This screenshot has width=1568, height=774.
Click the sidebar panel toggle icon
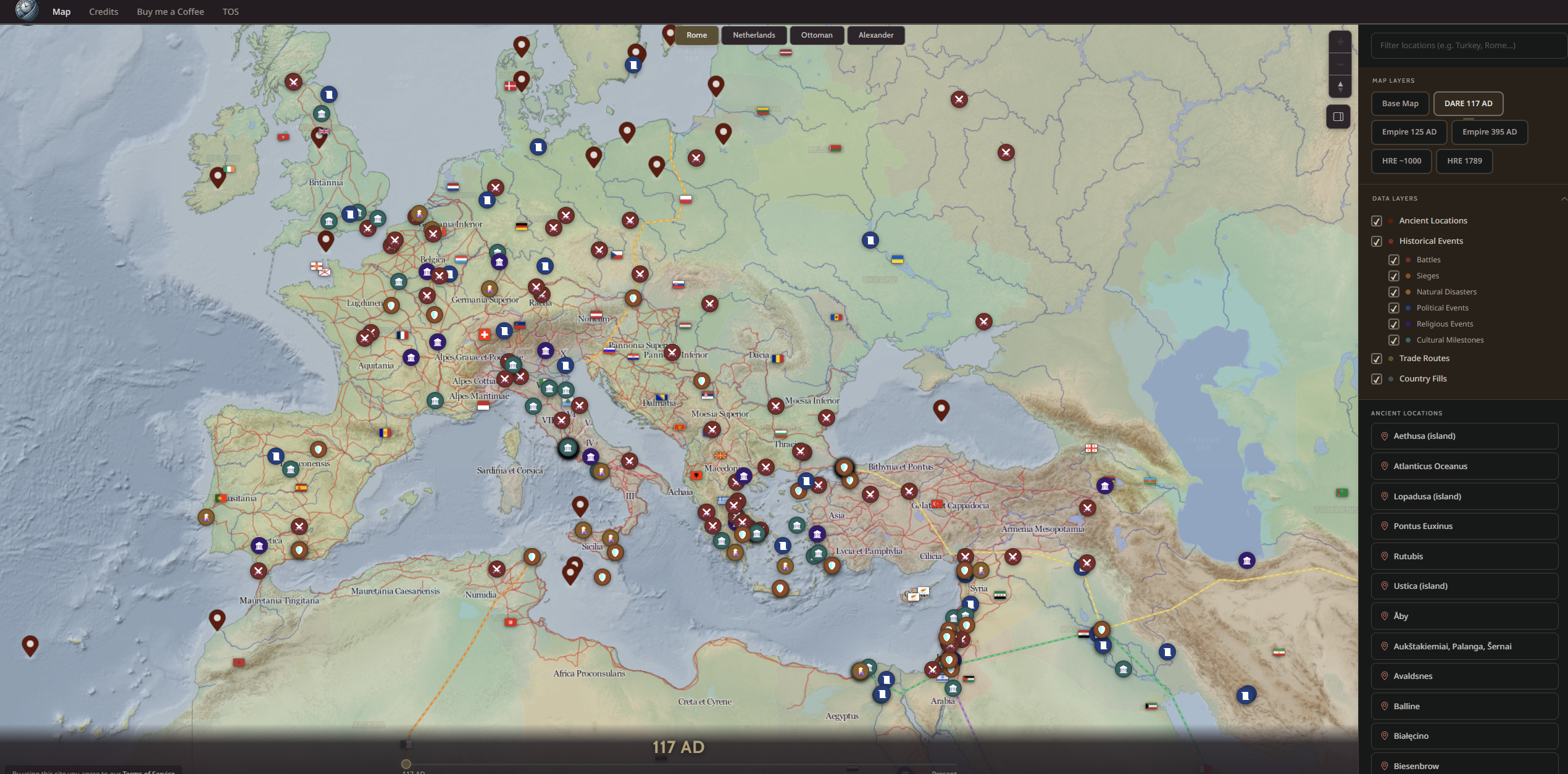pos(1338,117)
